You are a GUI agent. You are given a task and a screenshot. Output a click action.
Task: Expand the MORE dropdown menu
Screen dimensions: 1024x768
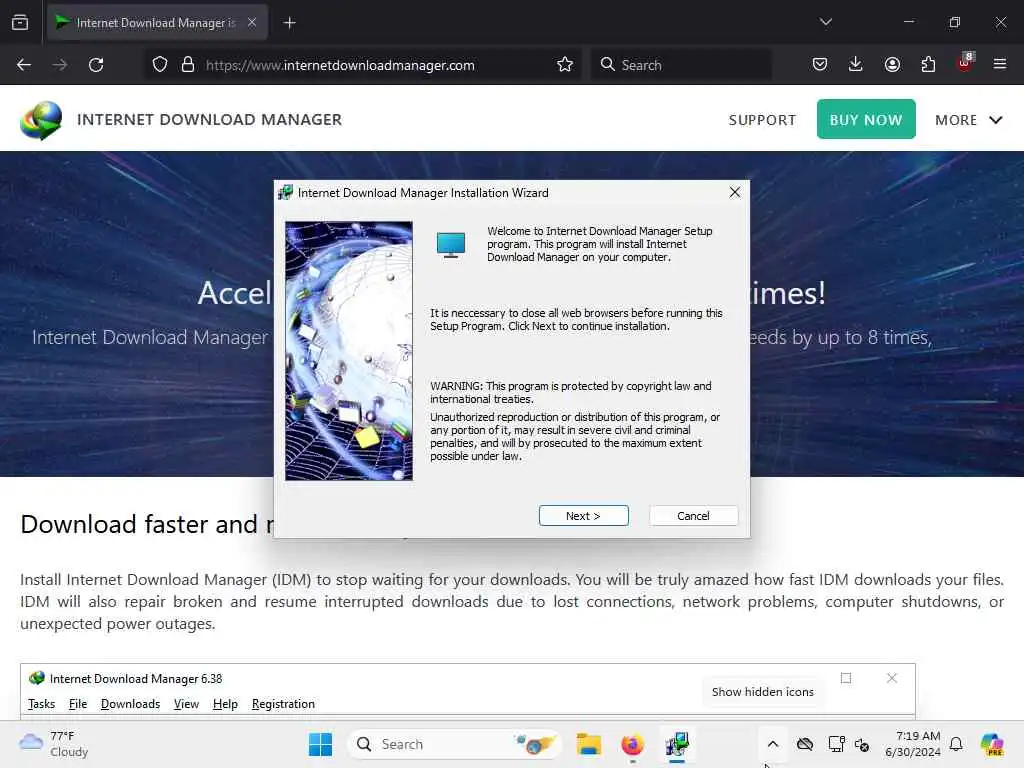point(968,120)
